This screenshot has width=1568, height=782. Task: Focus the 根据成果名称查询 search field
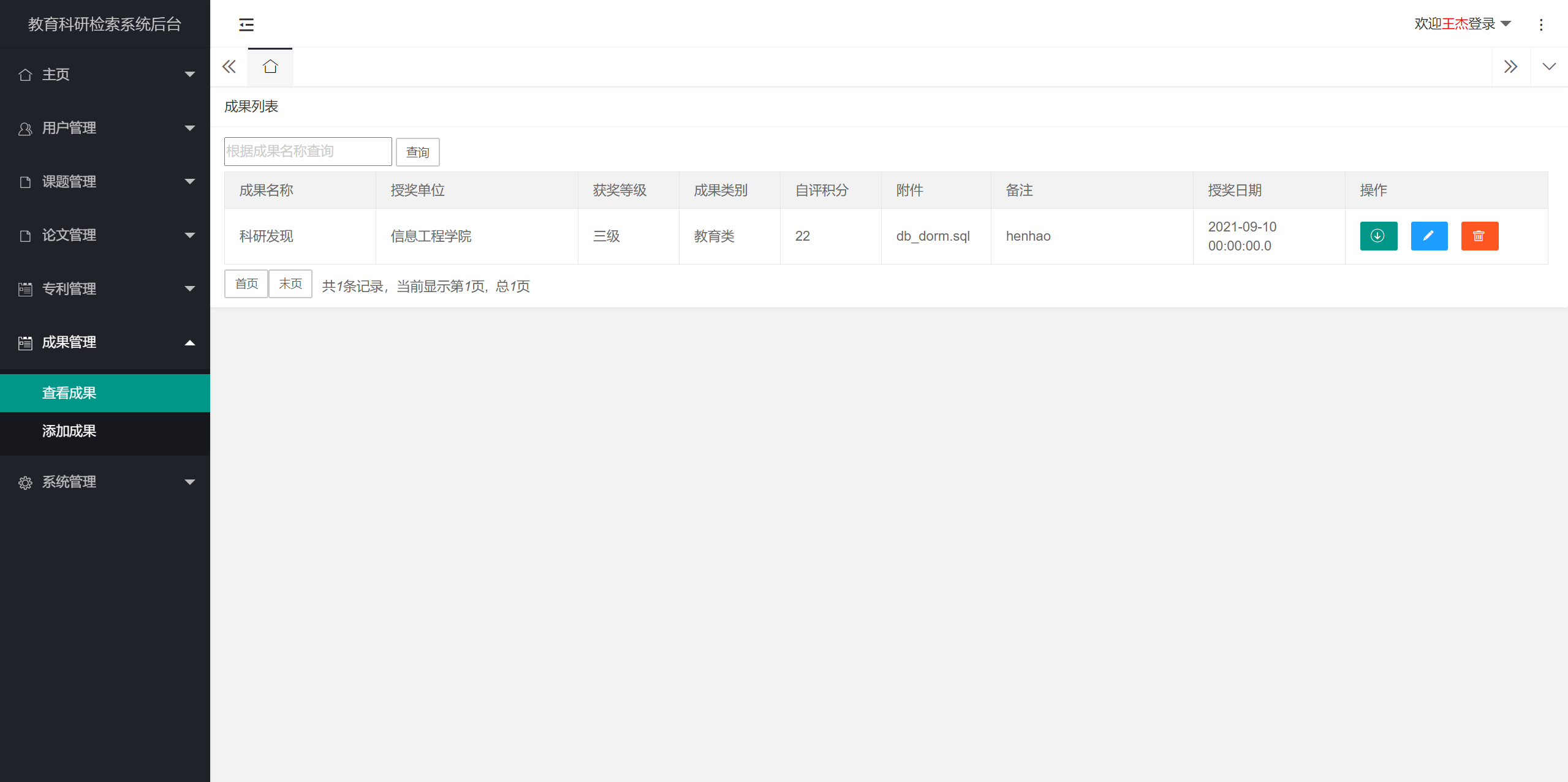coord(308,151)
